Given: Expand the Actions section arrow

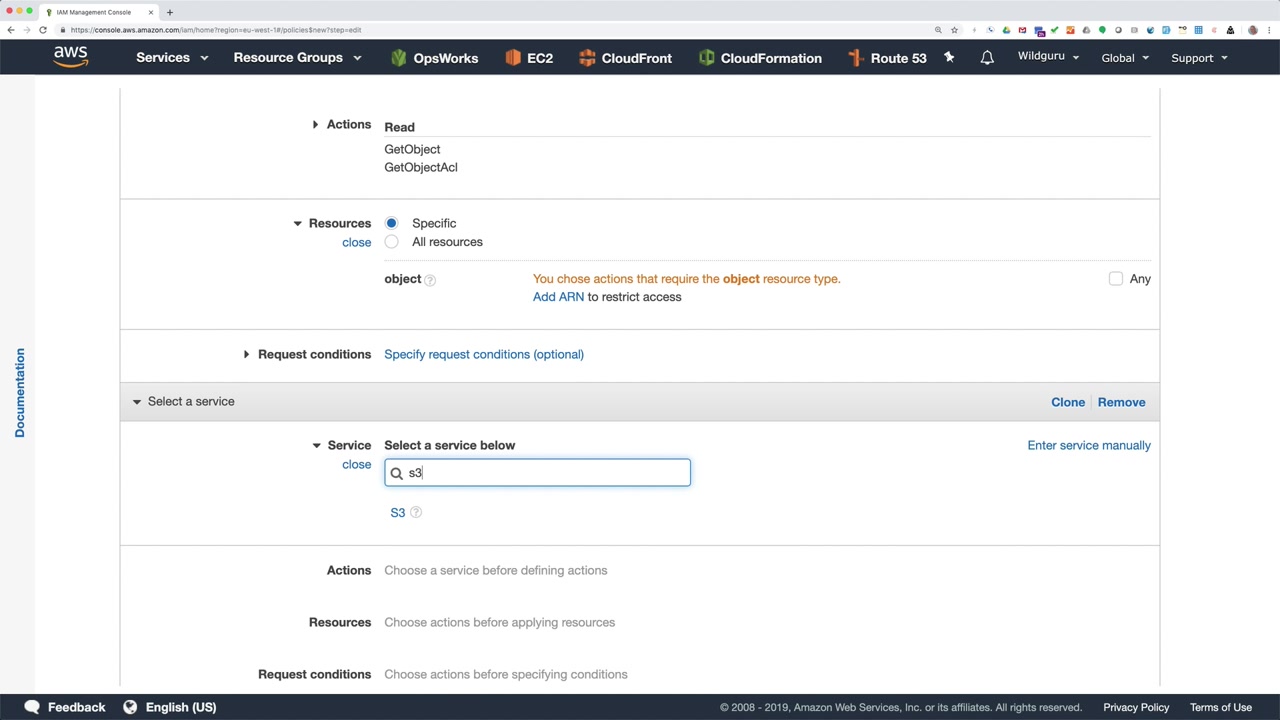Looking at the screenshot, I should pyautogui.click(x=315, y=125).
